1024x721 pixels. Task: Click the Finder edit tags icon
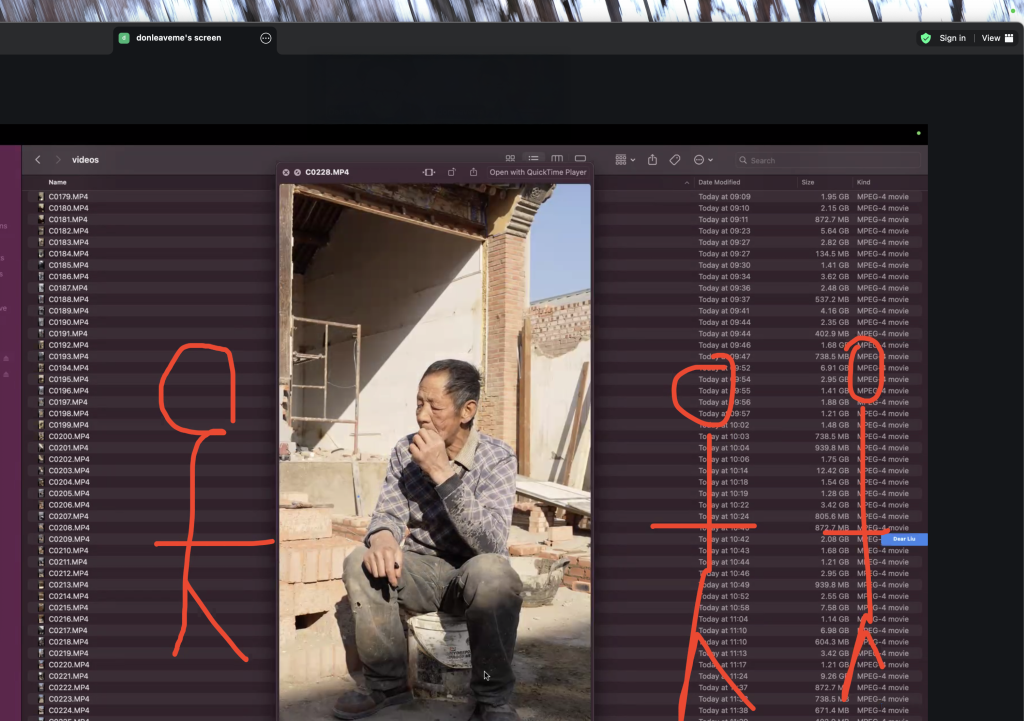click(675, 160)
